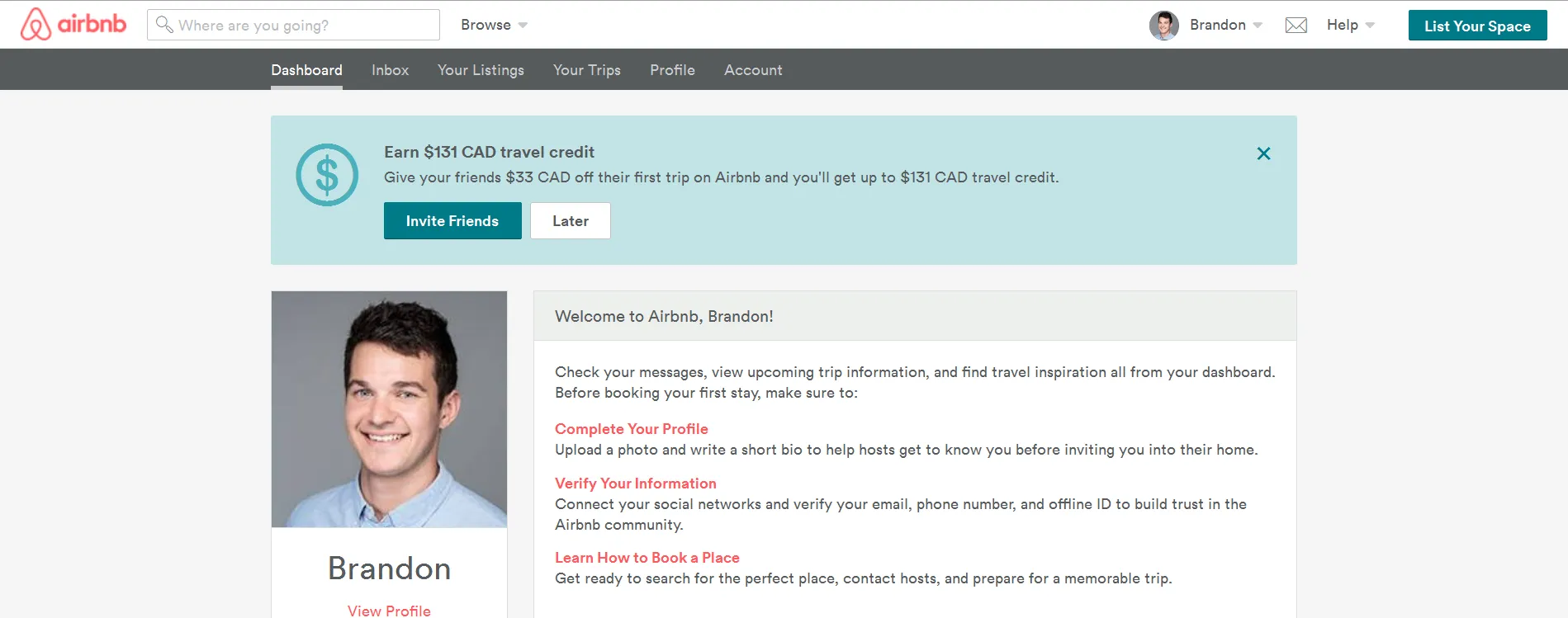Click the Invite Friends button
Viewport: 1568px width, 618px height.
point(452,220)
